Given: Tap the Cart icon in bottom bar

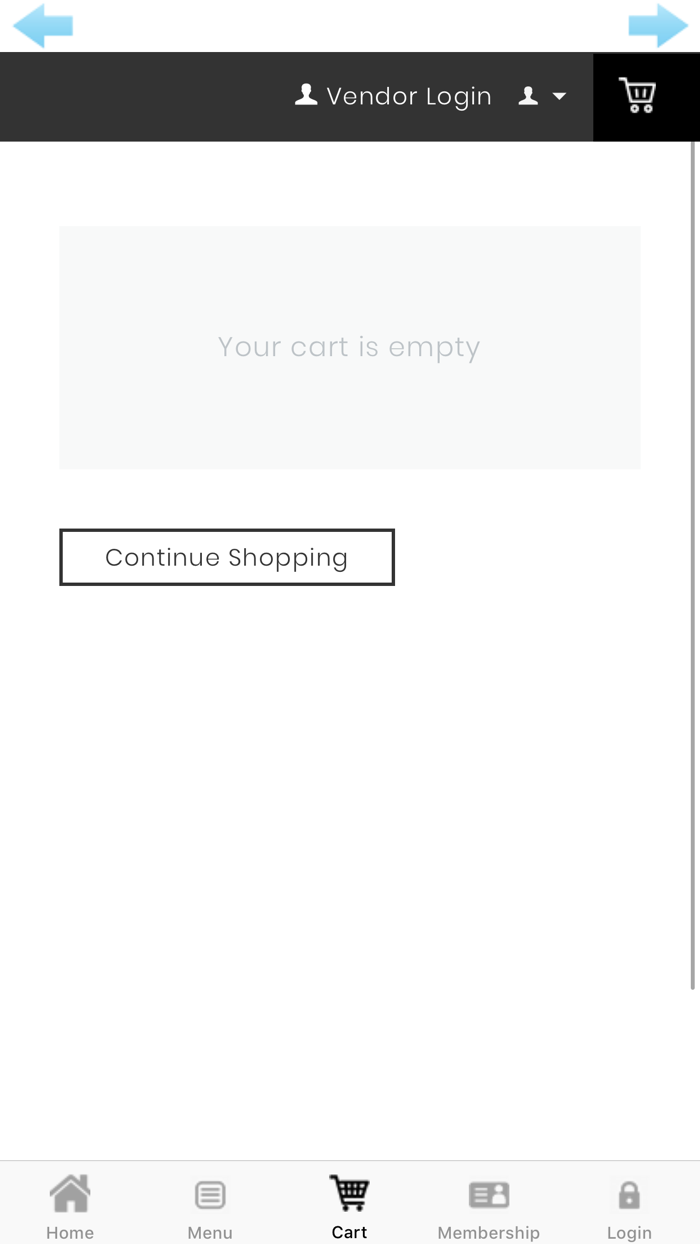Looking at the screenshot, I should 349,1193.
